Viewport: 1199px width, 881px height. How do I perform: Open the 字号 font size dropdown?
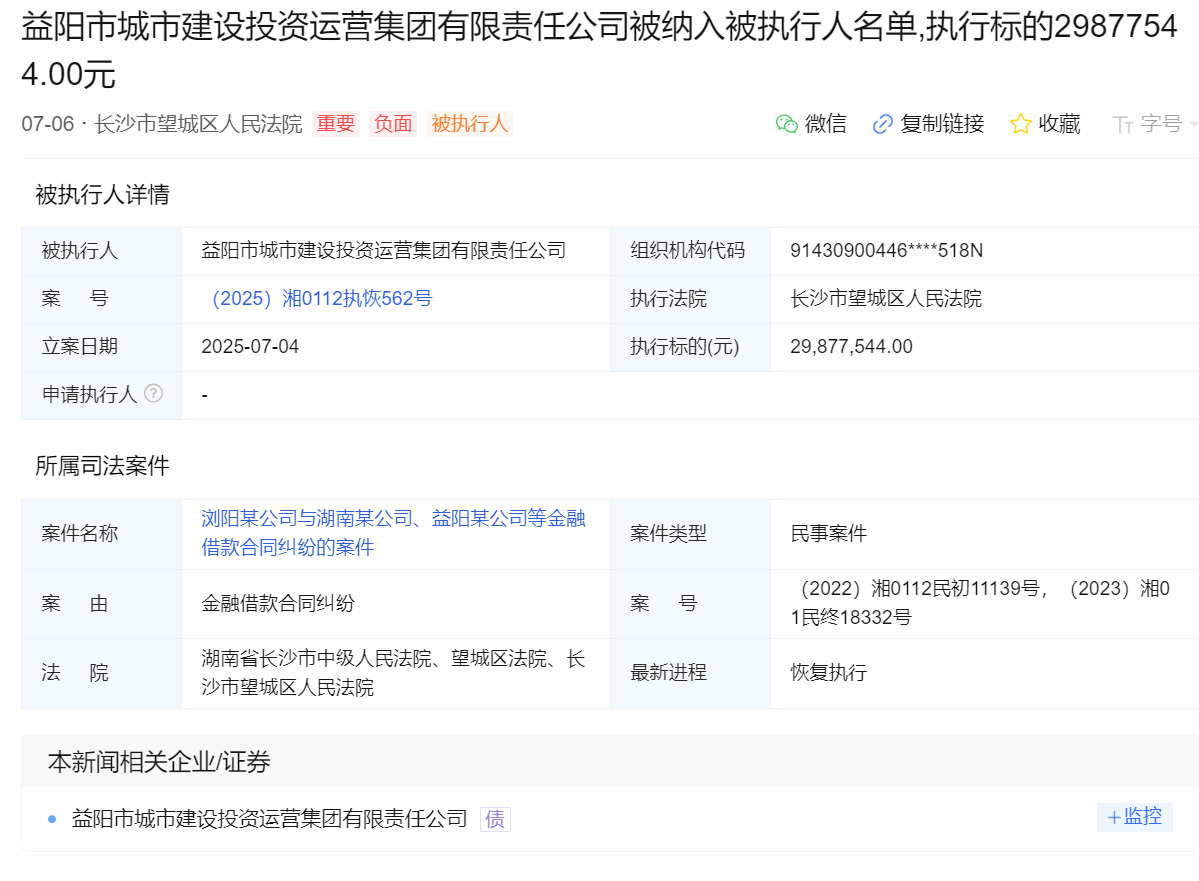[1155, 124]
